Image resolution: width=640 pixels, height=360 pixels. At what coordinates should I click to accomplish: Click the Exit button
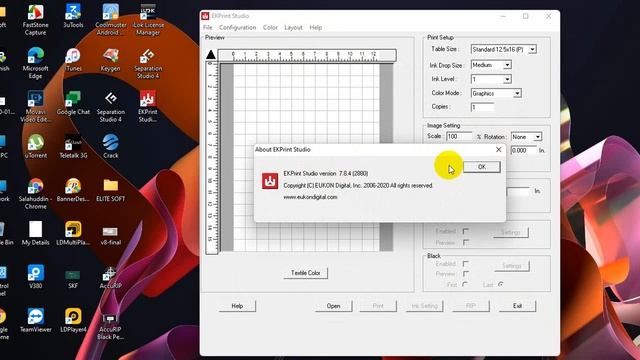[x=517, y=306]
